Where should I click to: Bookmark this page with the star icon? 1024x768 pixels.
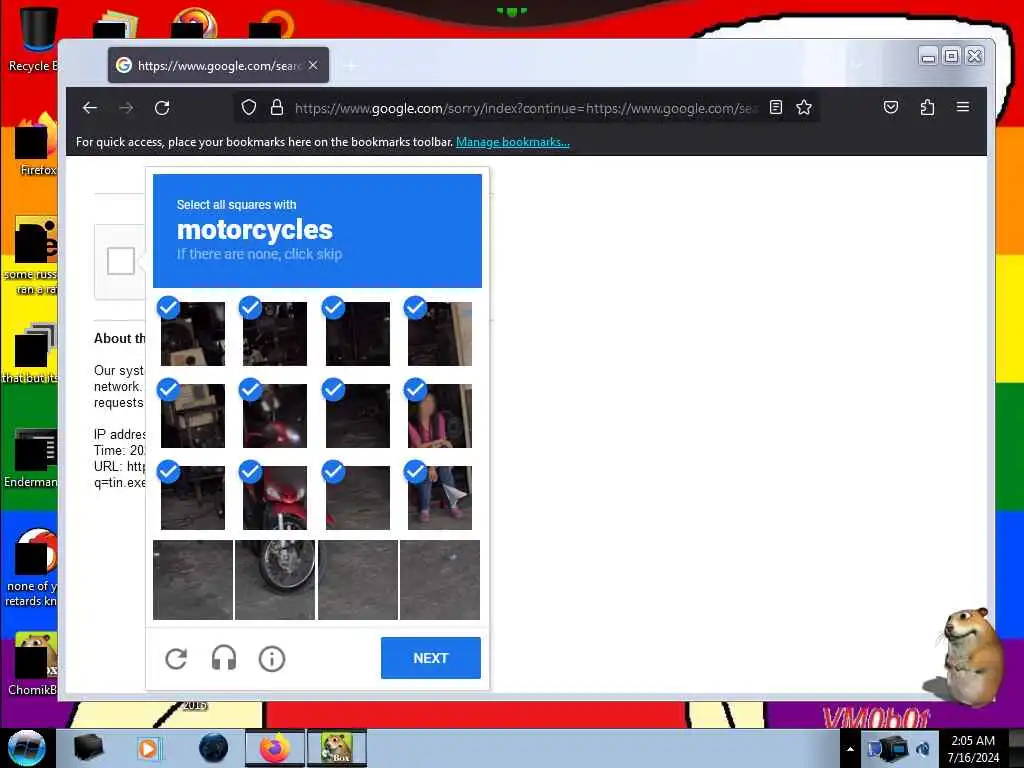pos(804,108)
